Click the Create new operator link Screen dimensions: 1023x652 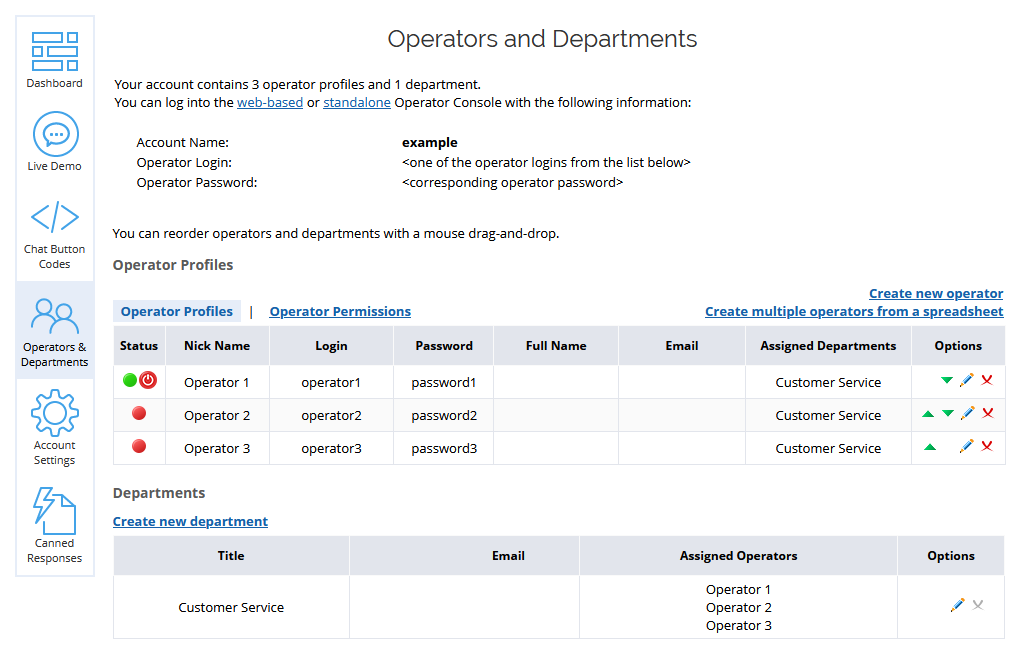pos(935,293)
